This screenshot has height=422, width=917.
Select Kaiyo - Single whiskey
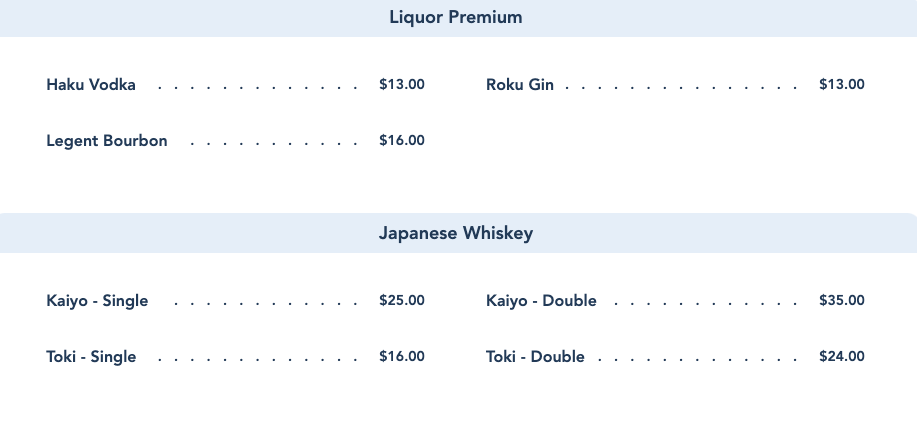[97, 301]
